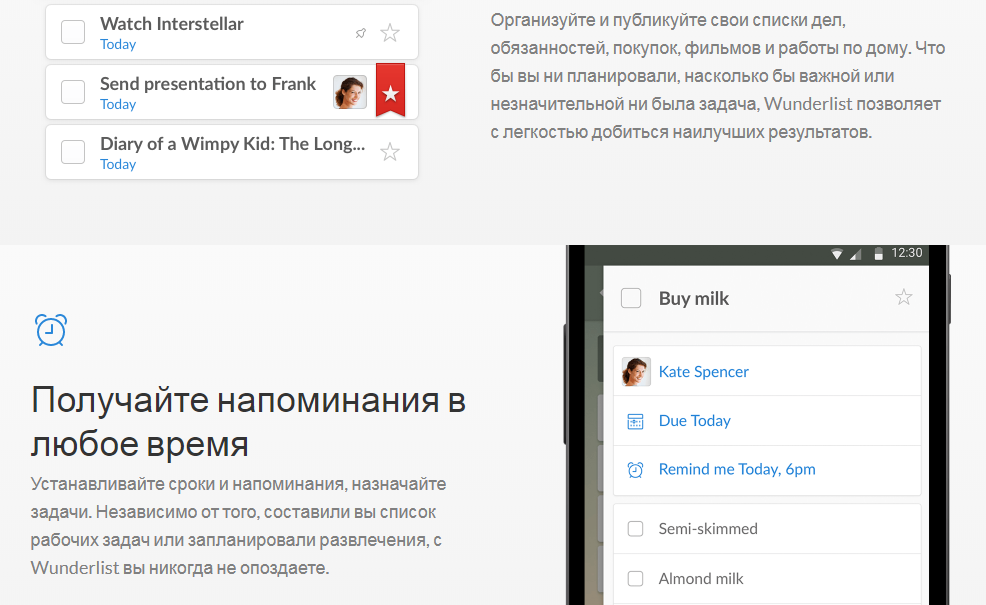This screenshot has height=605, width=986.
Task: Click the avatar on Send presentation to Frank
Action: click(349, 91)
